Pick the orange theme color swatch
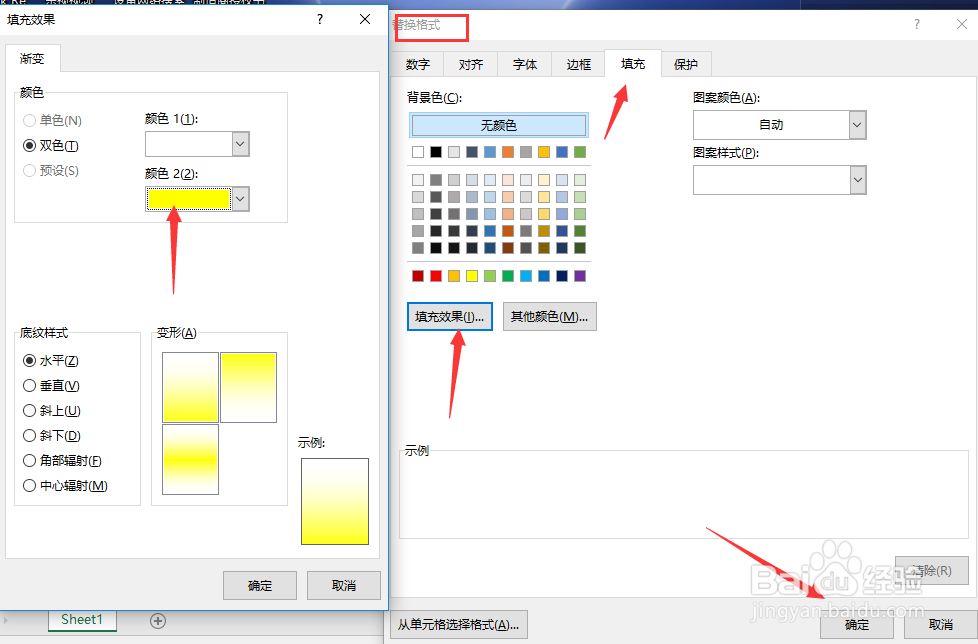 pyautogui.click(x=508, y=151)
